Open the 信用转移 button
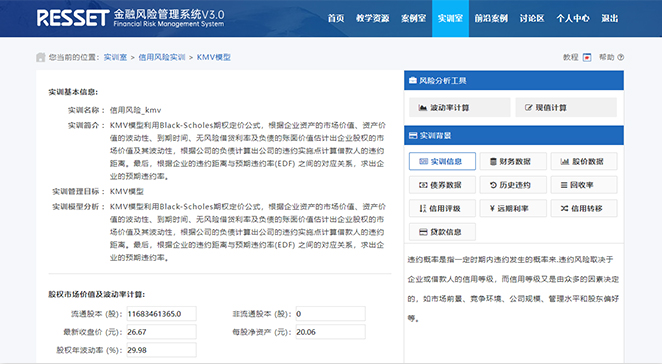The width and height of the screenshot is (662, 364). (584, 208)
